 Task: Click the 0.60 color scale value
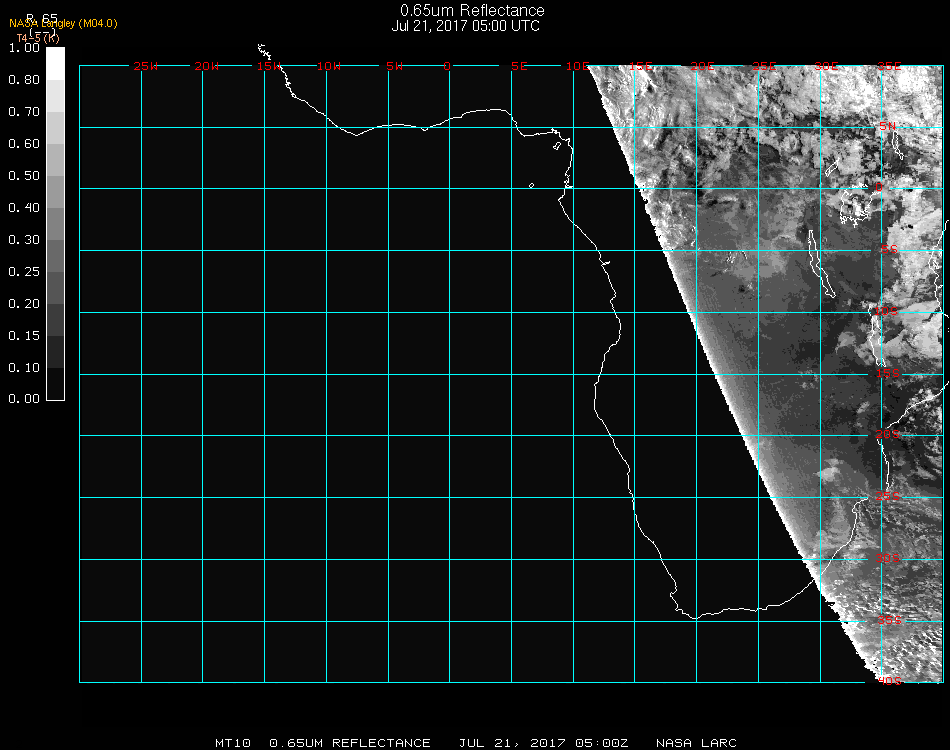pyautogui.click(x=24, y=144)
